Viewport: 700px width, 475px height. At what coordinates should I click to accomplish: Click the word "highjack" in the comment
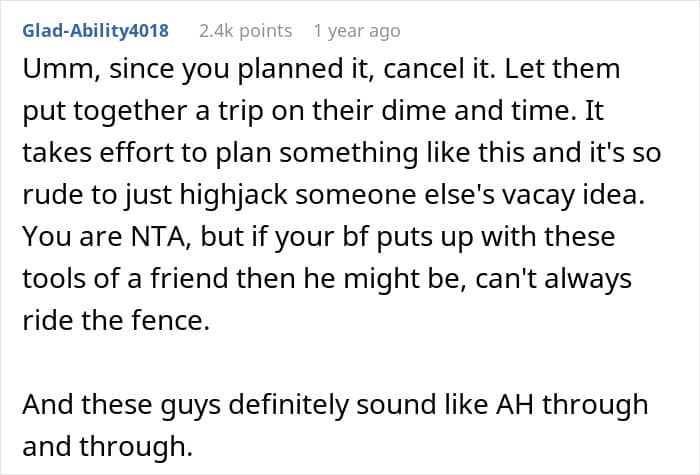point(233,195)
